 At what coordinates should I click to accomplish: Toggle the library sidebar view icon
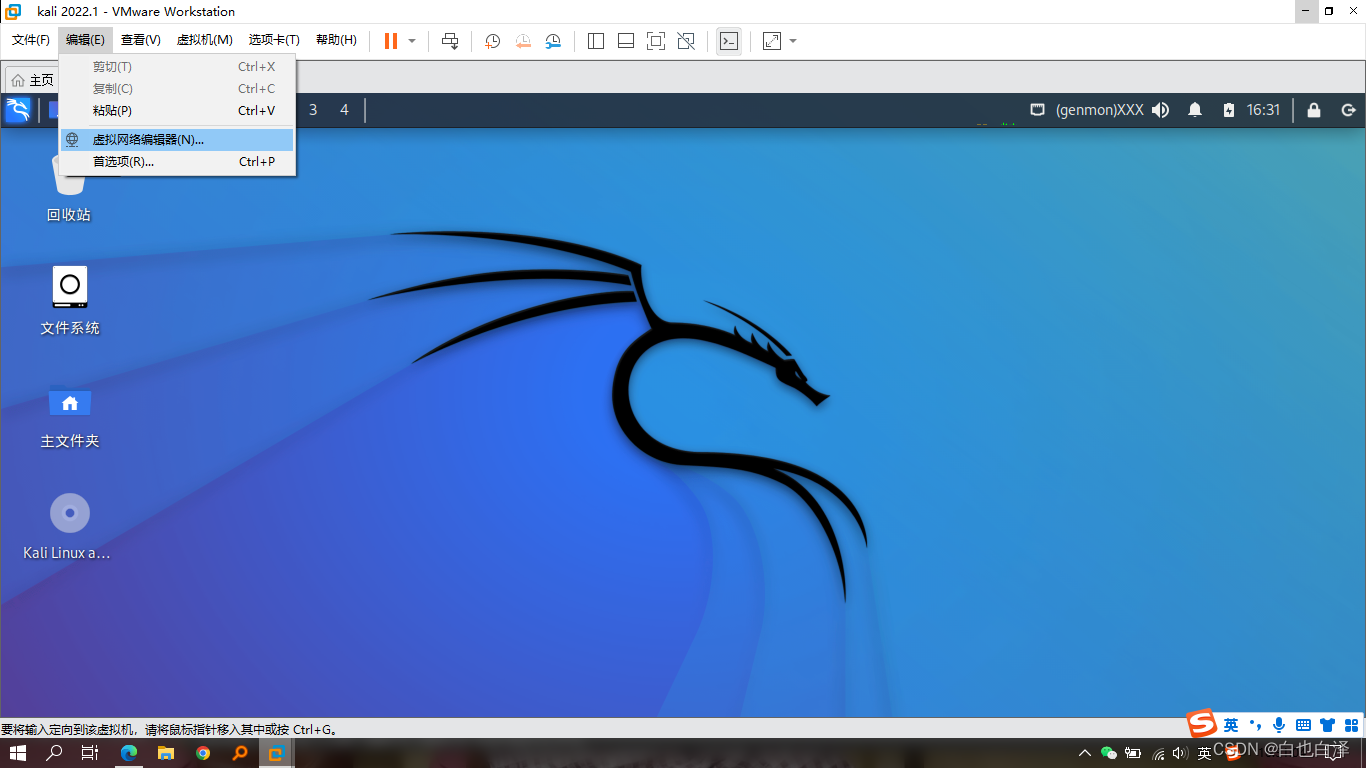596,41
